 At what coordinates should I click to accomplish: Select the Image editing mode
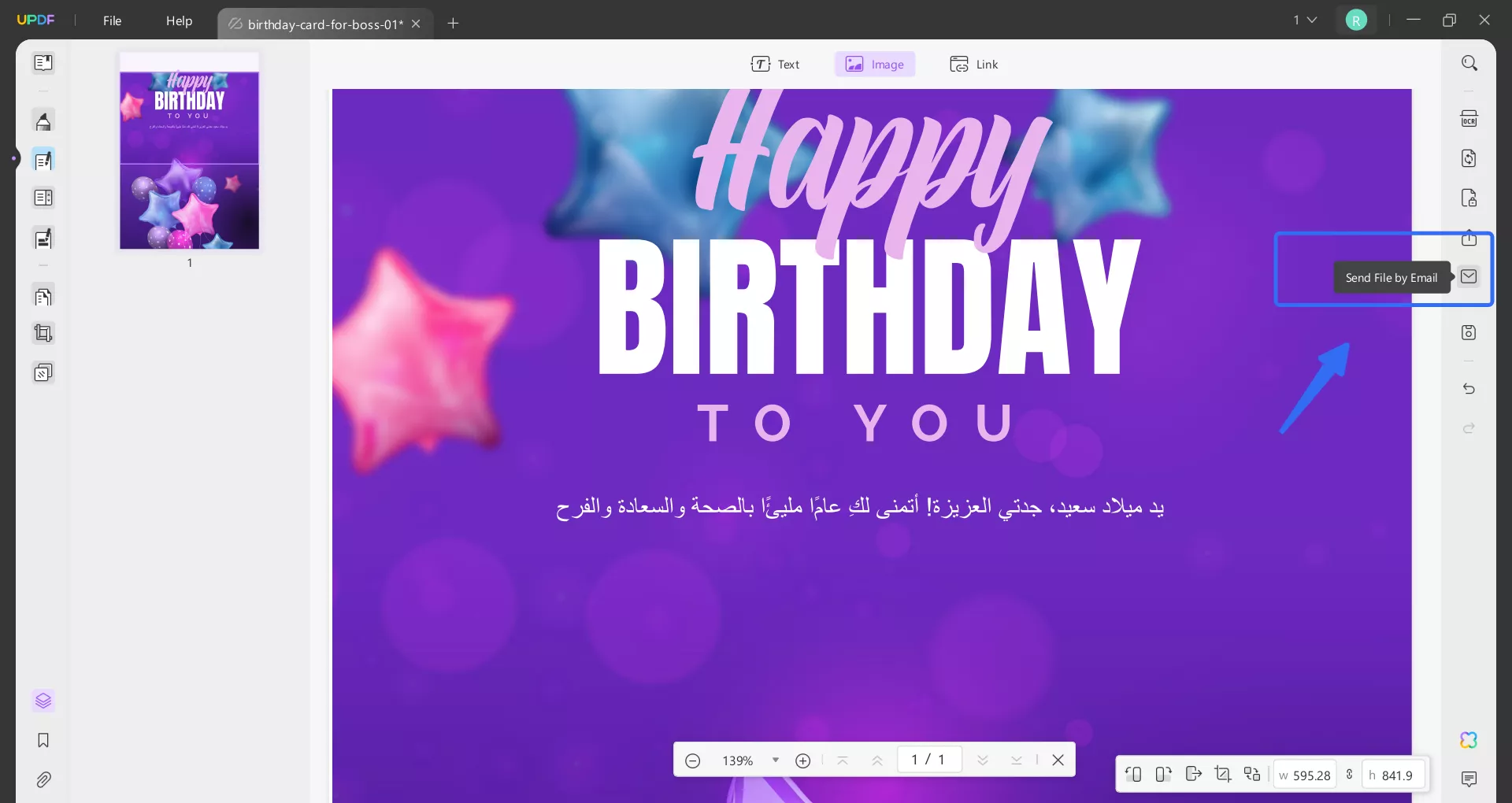point(874,64)
